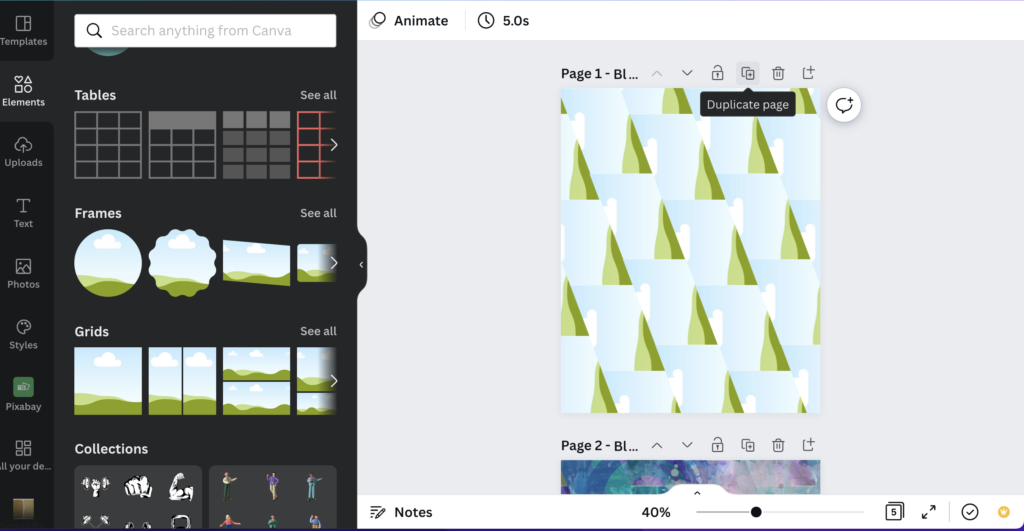Insert the plain 4x3 outlined table
This screenshot has height=531, width=1024.
[108, 144]
